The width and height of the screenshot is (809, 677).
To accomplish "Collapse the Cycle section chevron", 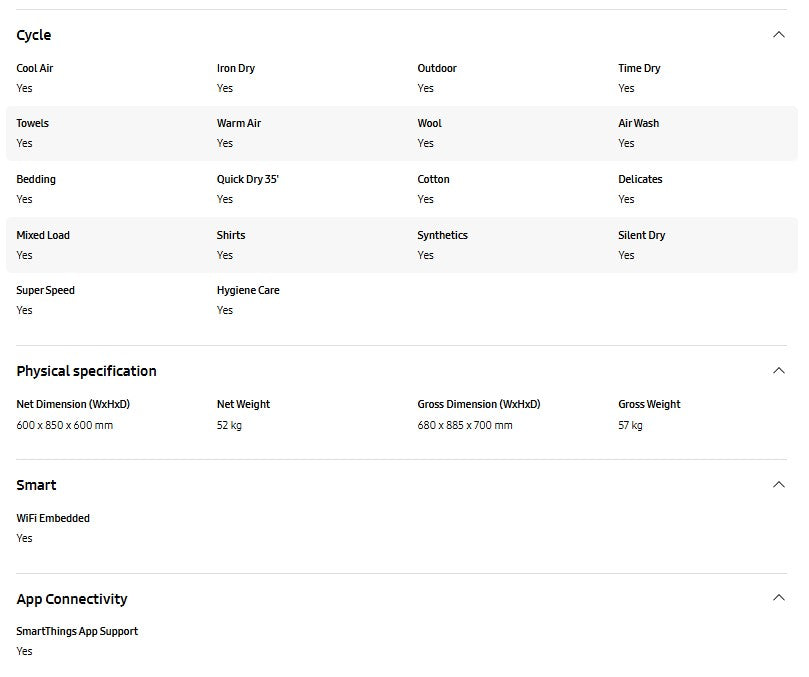I will (779, 35).
